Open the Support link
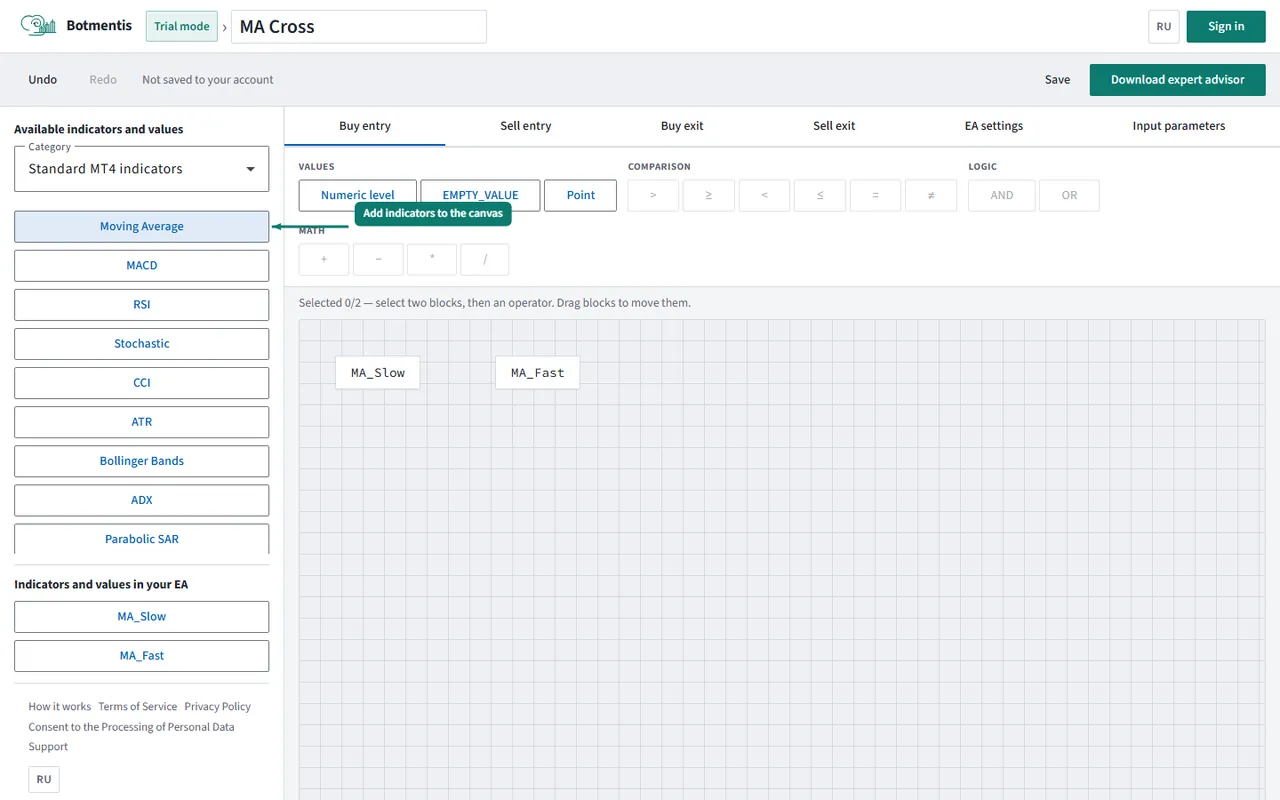Image resolution: width=1280 pixels, height=800 pixels. [x=48, y=747]
